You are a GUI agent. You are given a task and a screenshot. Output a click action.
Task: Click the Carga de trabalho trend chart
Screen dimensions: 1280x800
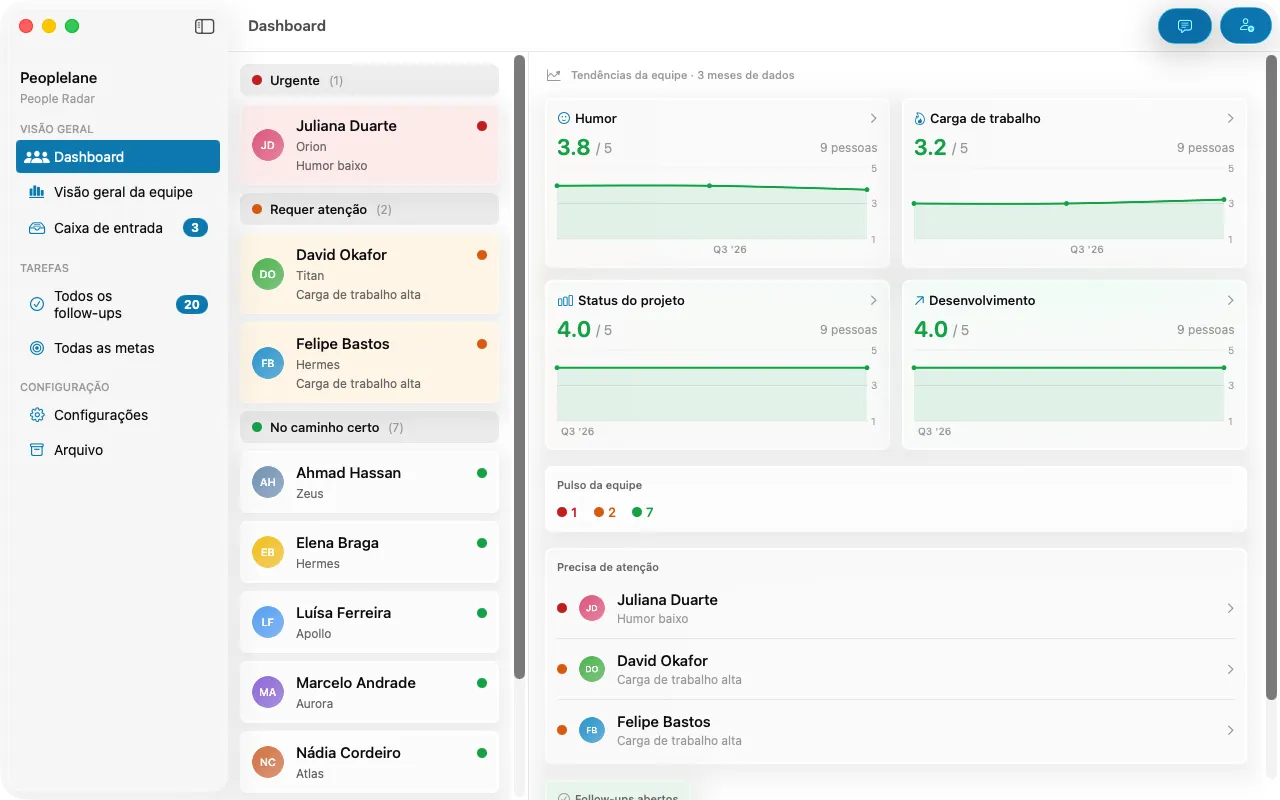pos(1069,204)
